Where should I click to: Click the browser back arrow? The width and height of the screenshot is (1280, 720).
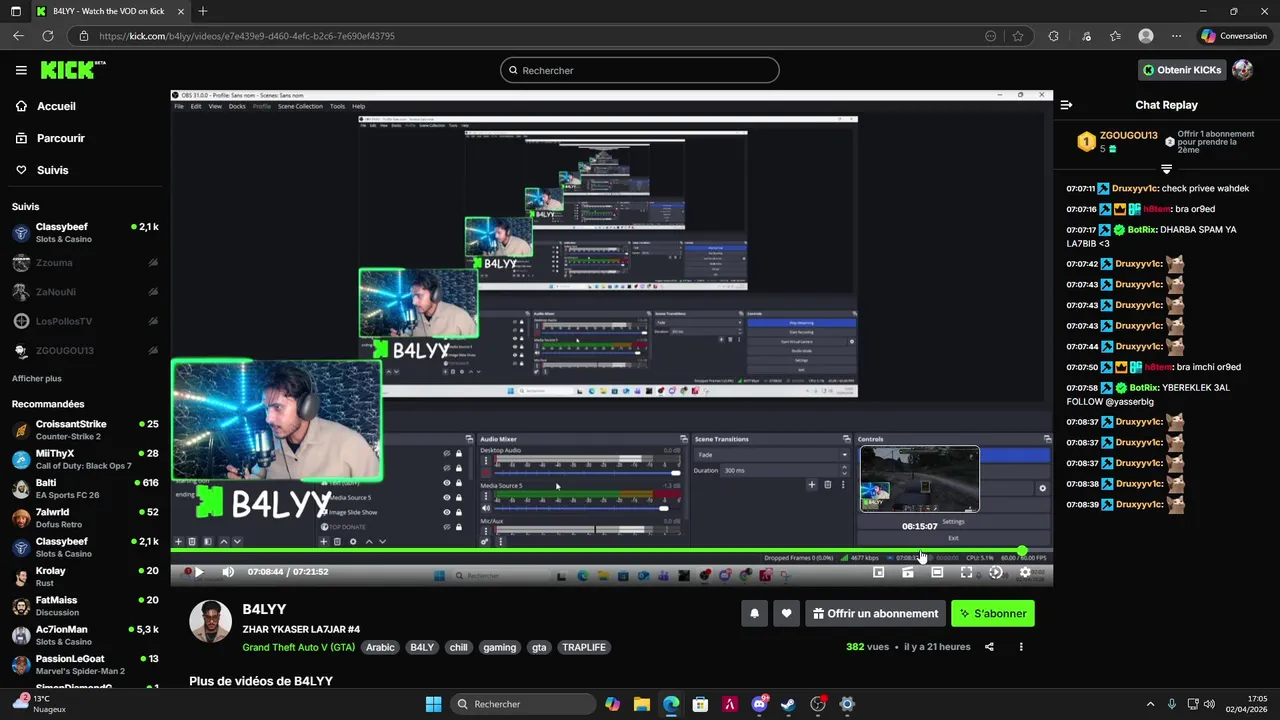(x=18, y=36)
